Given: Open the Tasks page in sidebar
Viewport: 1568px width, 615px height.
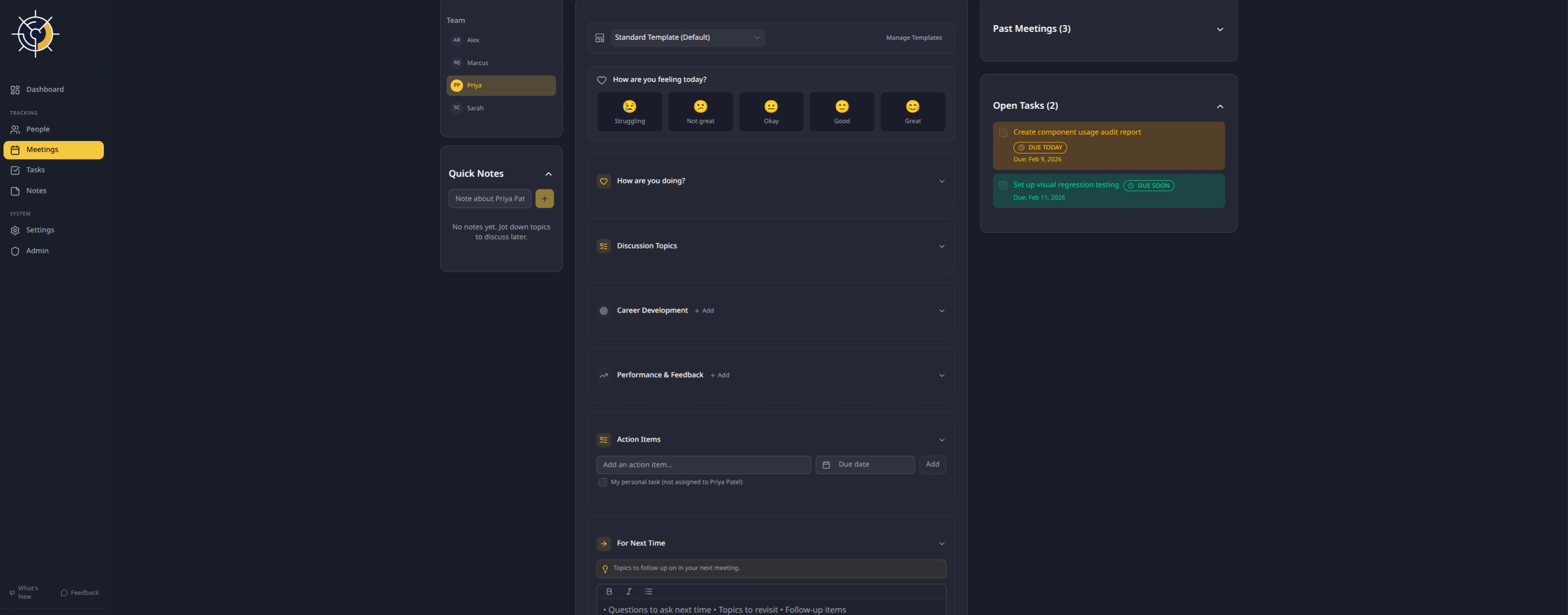Looking at the screenshot, I should point(35,170).
